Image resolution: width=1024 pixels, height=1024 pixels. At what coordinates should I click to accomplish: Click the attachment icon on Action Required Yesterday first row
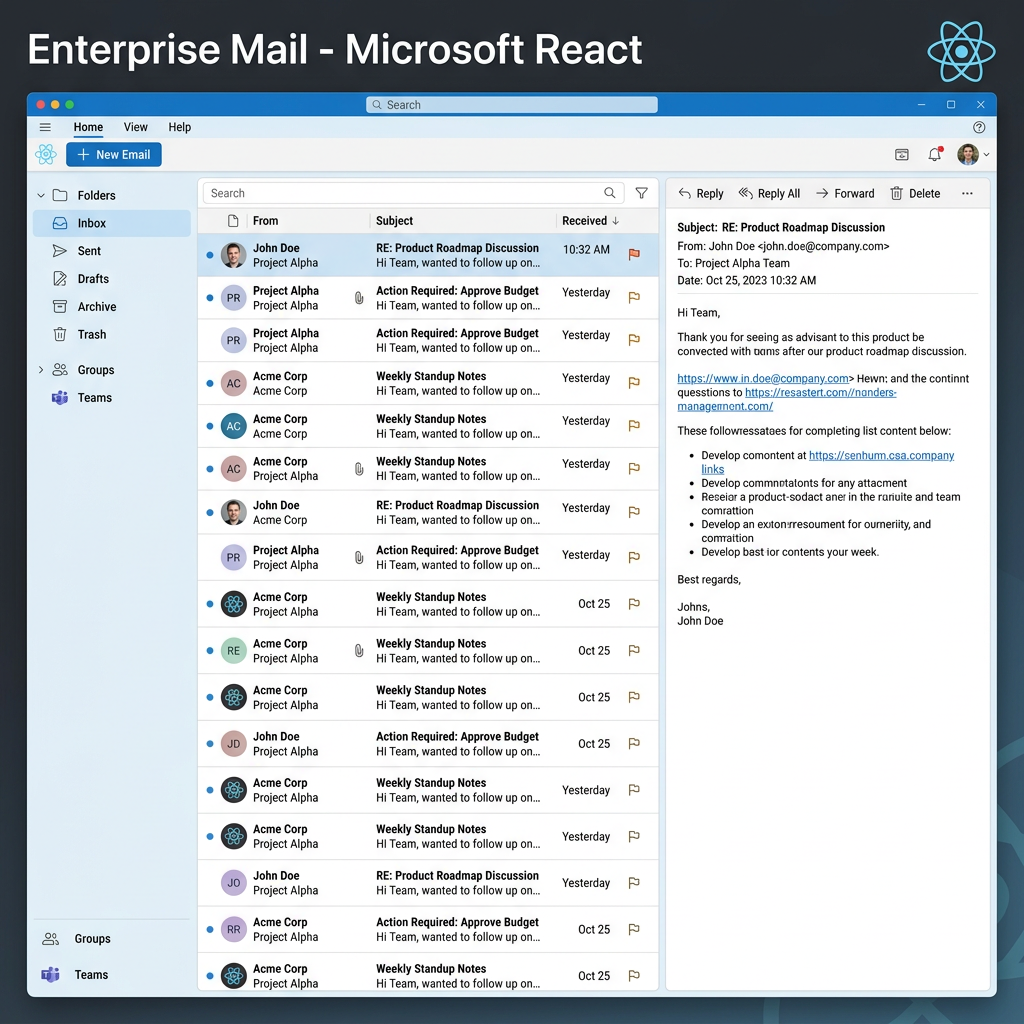click(x=359, y=298)
